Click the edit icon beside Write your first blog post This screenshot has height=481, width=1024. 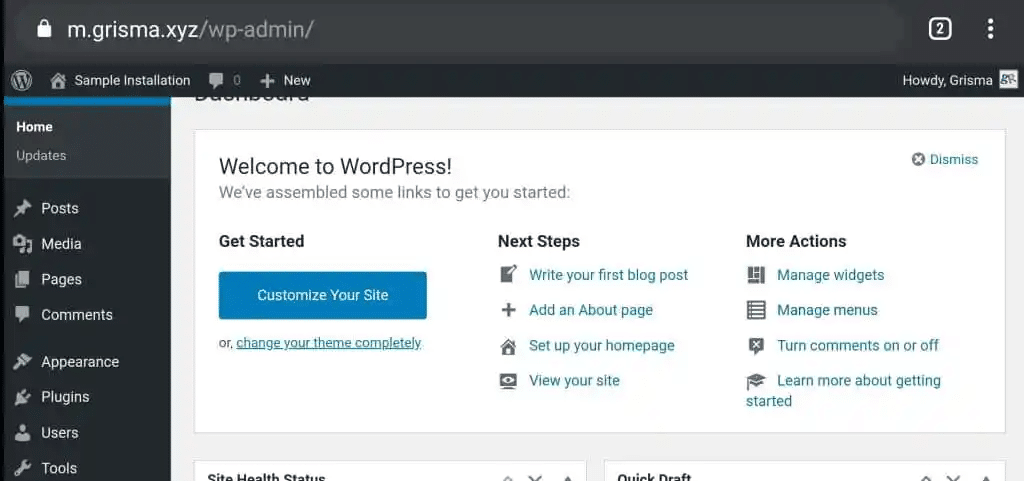508,274
